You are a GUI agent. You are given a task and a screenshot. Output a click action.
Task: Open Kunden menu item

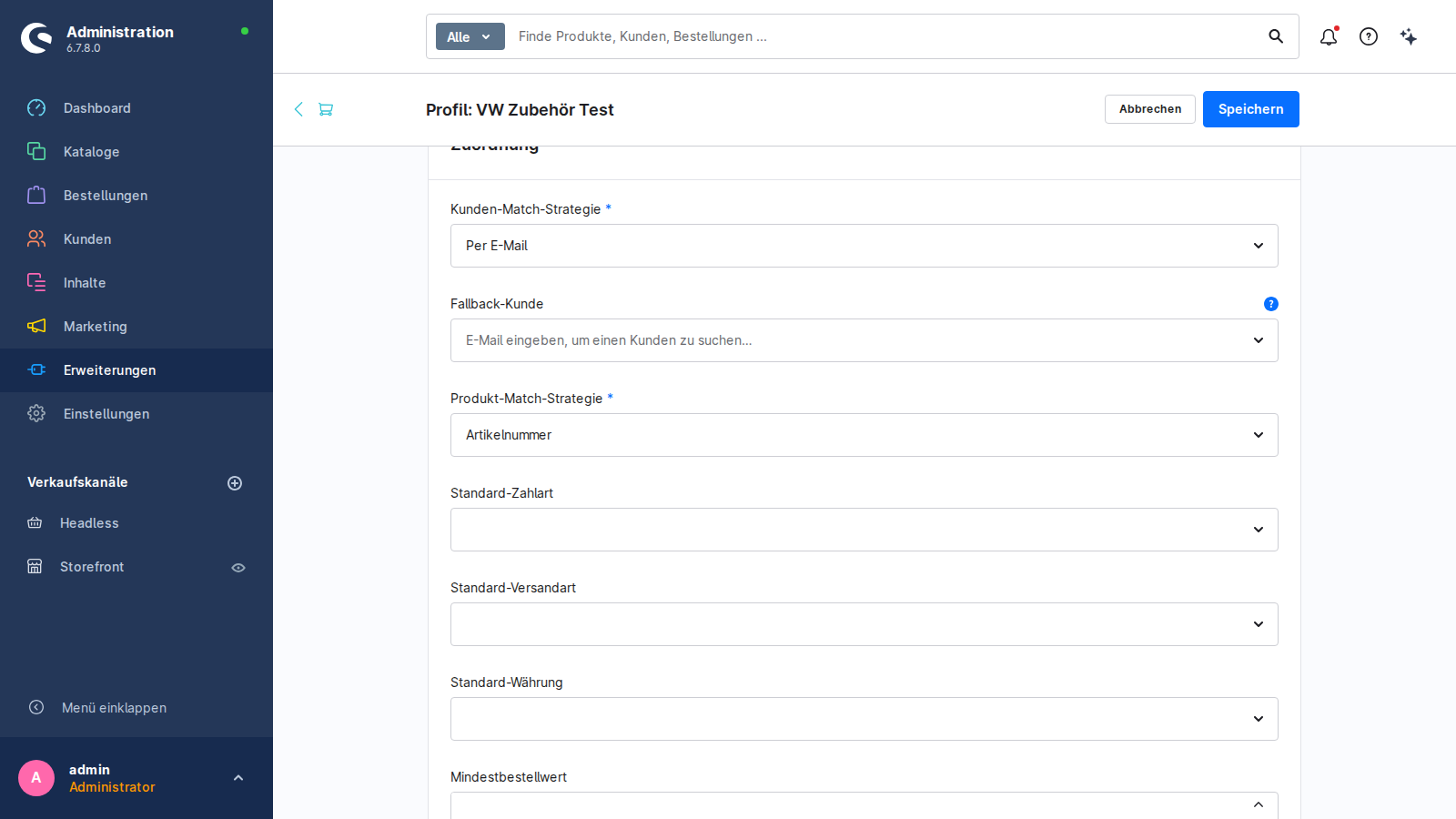[x=136, y=239]
